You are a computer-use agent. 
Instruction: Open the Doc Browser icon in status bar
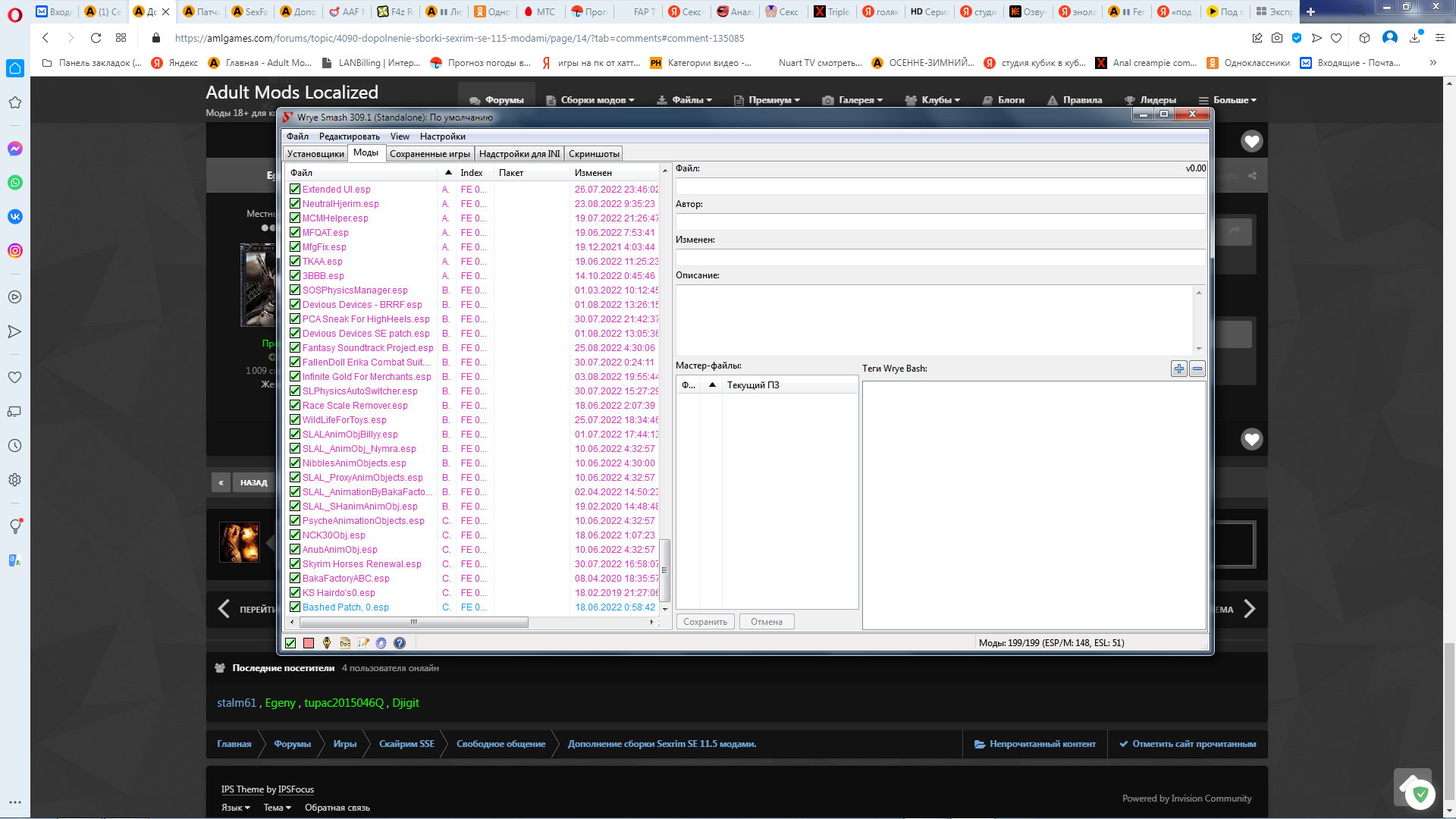[345, 643]
